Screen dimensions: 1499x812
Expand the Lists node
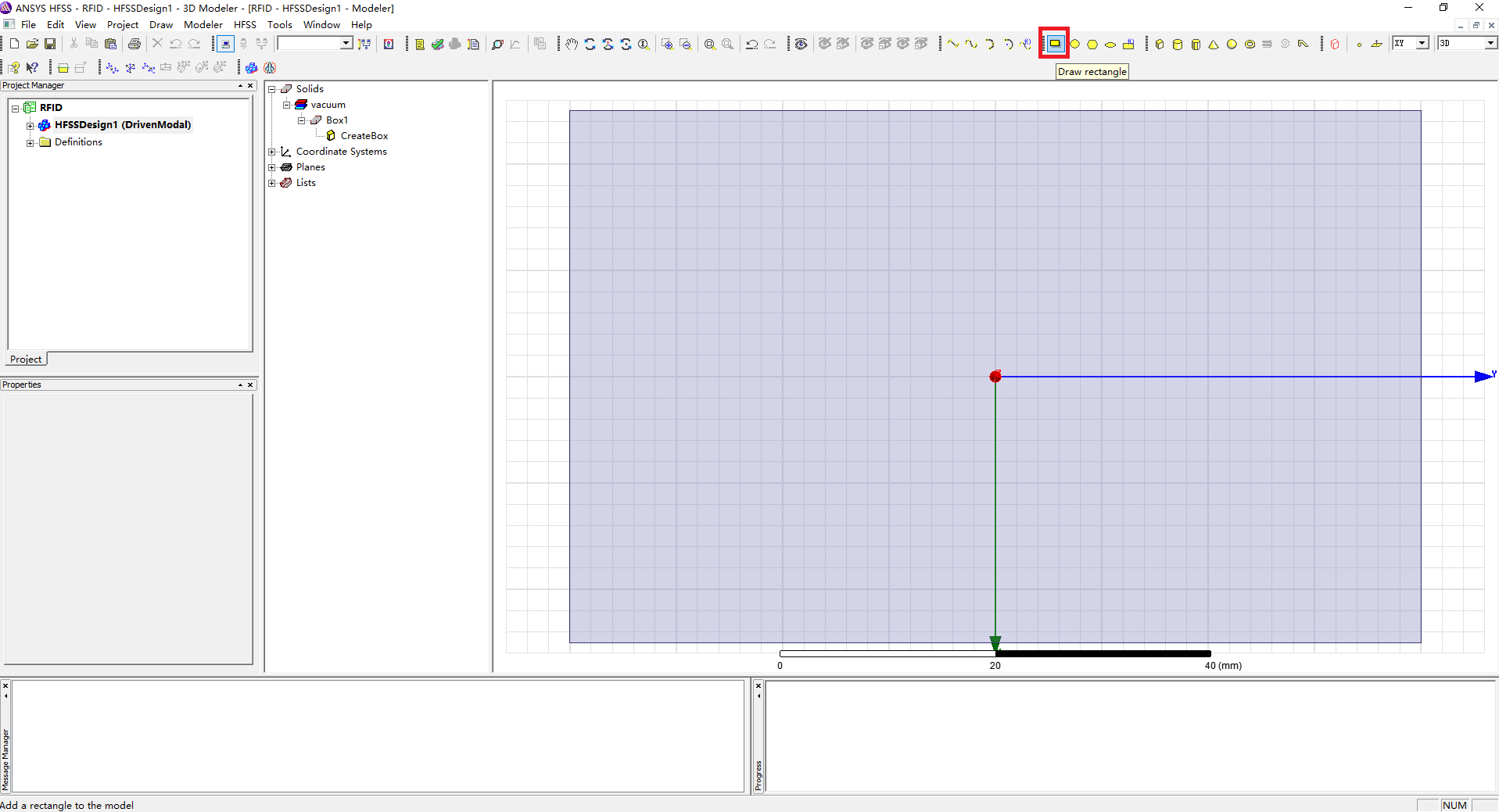[x=272, y=184]
